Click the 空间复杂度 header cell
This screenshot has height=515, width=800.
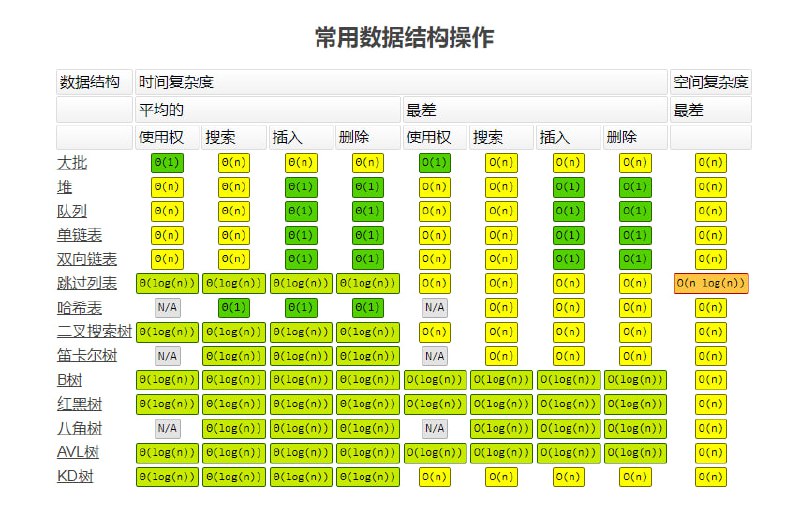click(711, 82)
